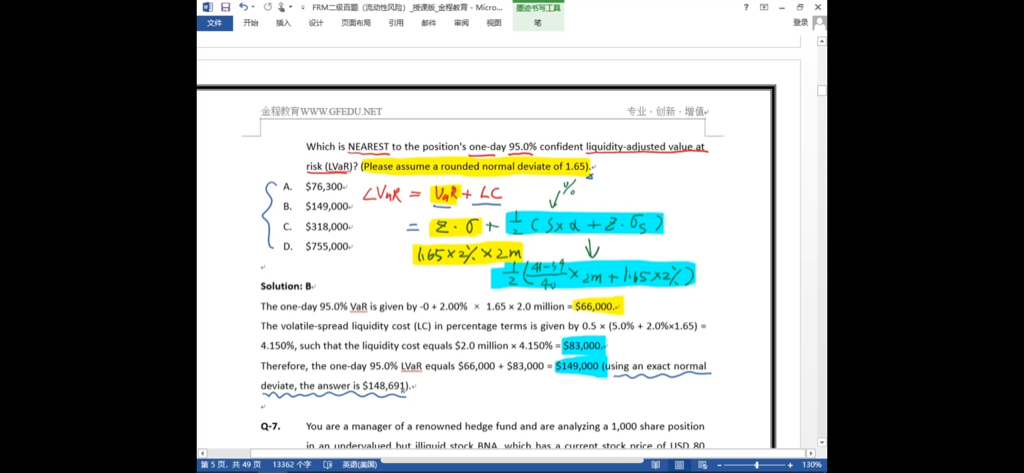
Task: Click the Redo icon in title bar
Action: click(x=268, y=7)
